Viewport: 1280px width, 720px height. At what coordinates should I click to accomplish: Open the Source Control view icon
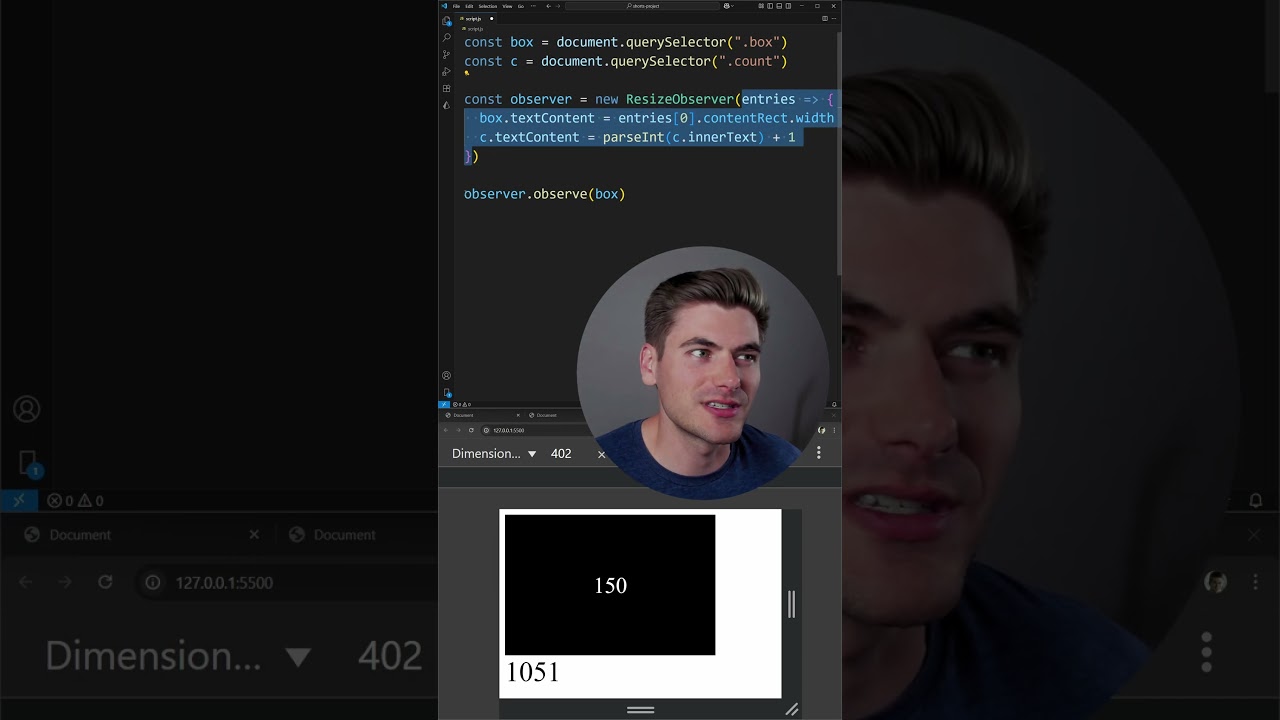[446, 54]
